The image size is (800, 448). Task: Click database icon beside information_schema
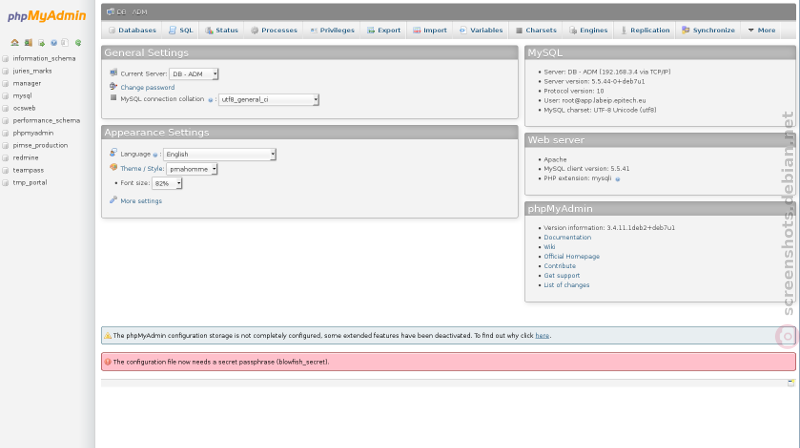6,59
